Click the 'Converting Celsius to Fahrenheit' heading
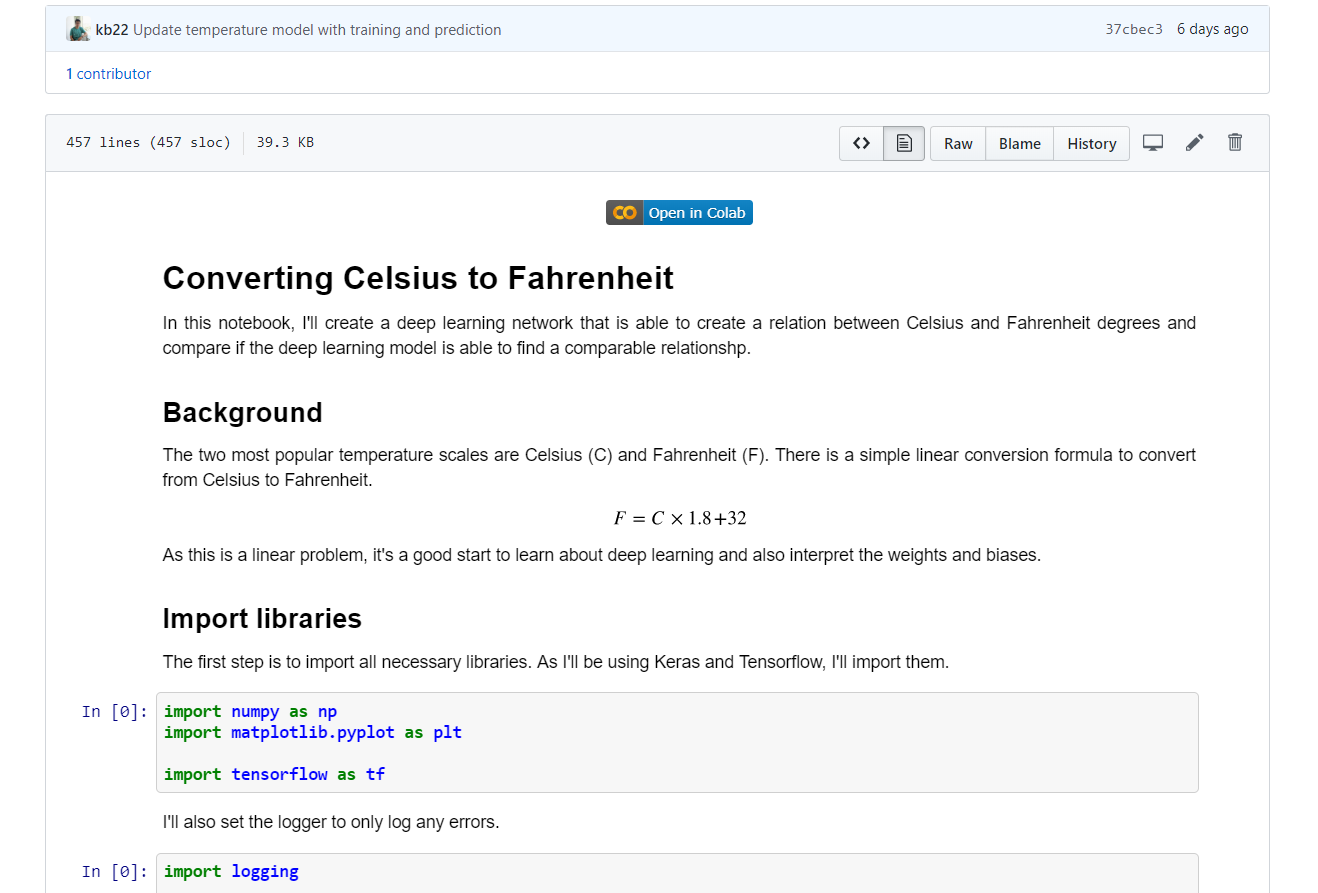1318x893 pixels. coord(418,278)
